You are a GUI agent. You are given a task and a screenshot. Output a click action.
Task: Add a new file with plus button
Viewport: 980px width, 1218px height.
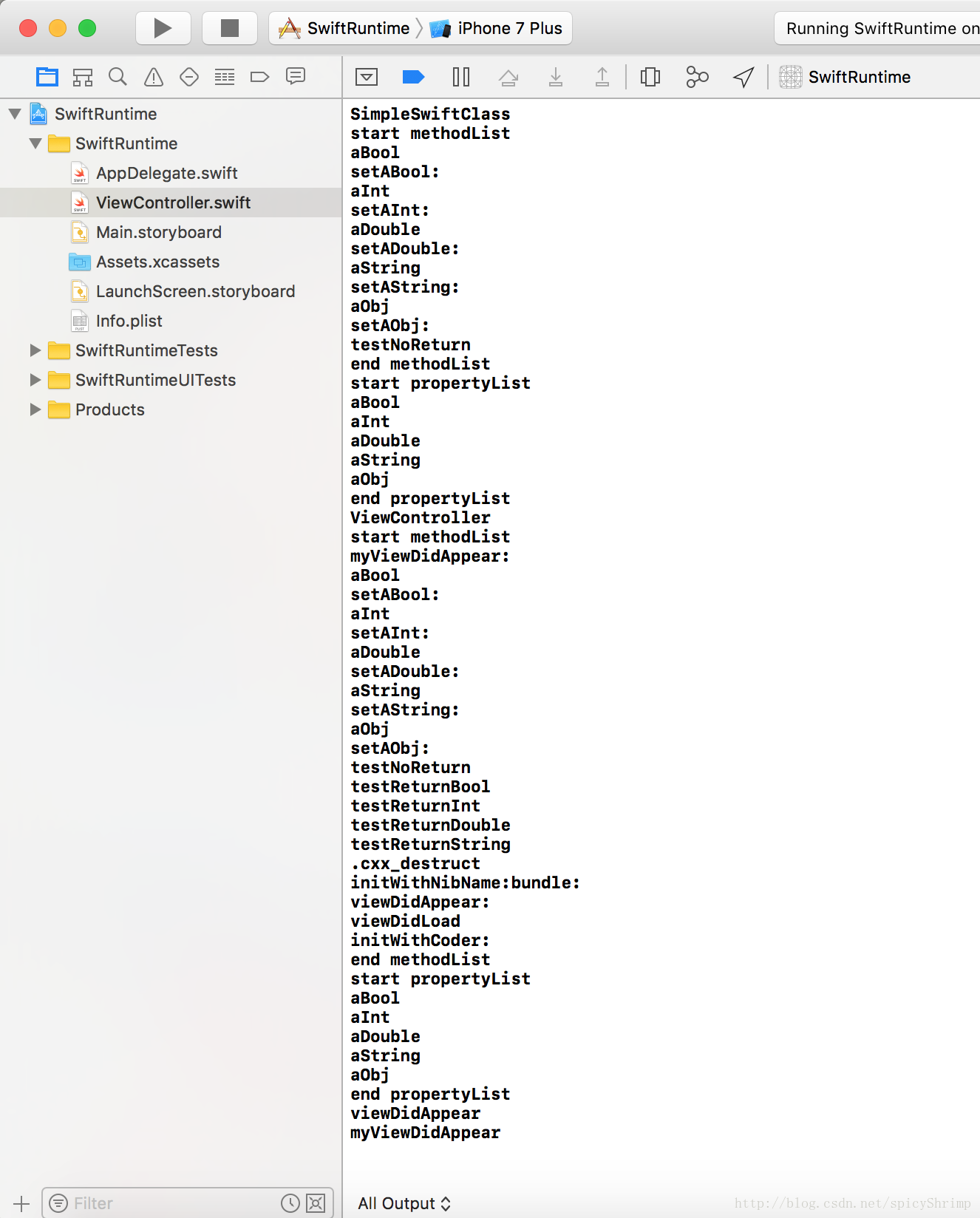pos(21,1203)
